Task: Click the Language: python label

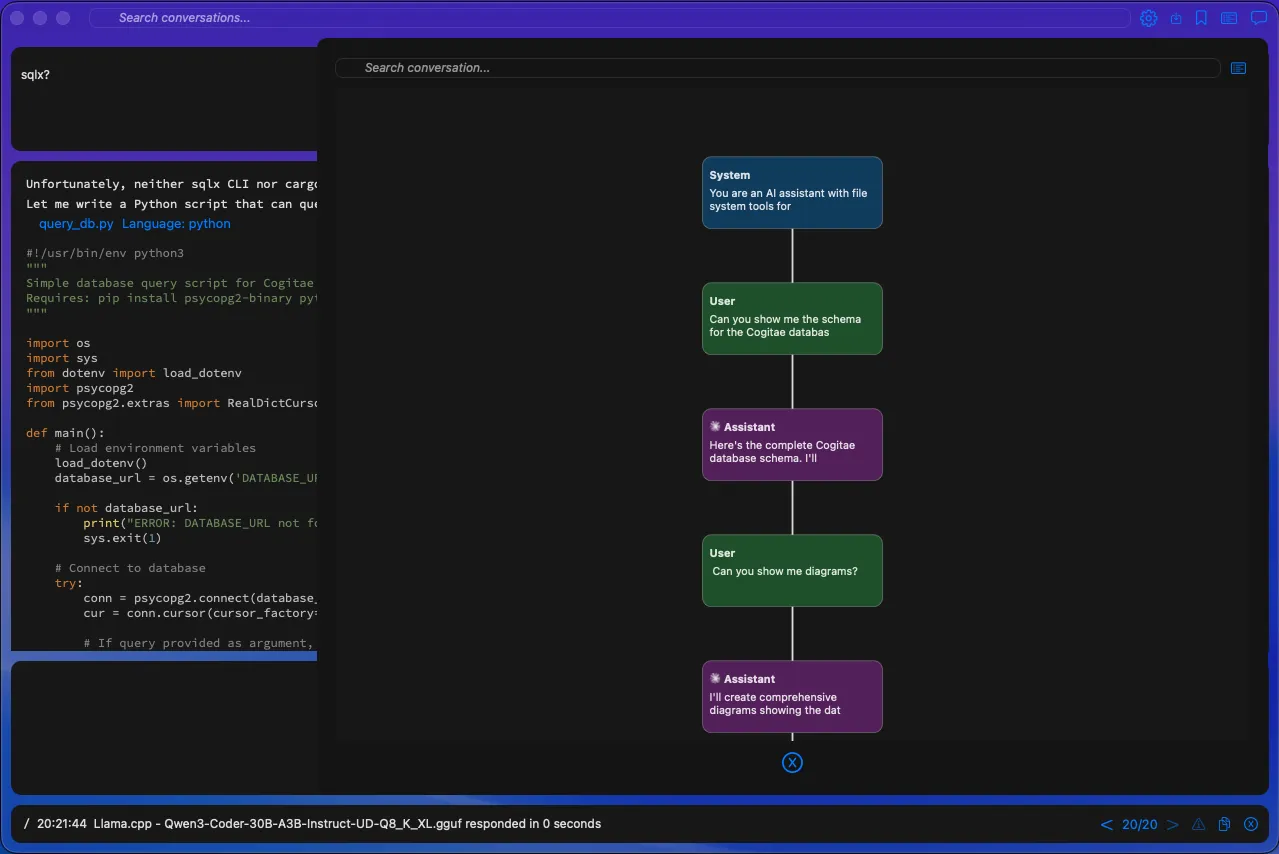Action: [176, 223]
